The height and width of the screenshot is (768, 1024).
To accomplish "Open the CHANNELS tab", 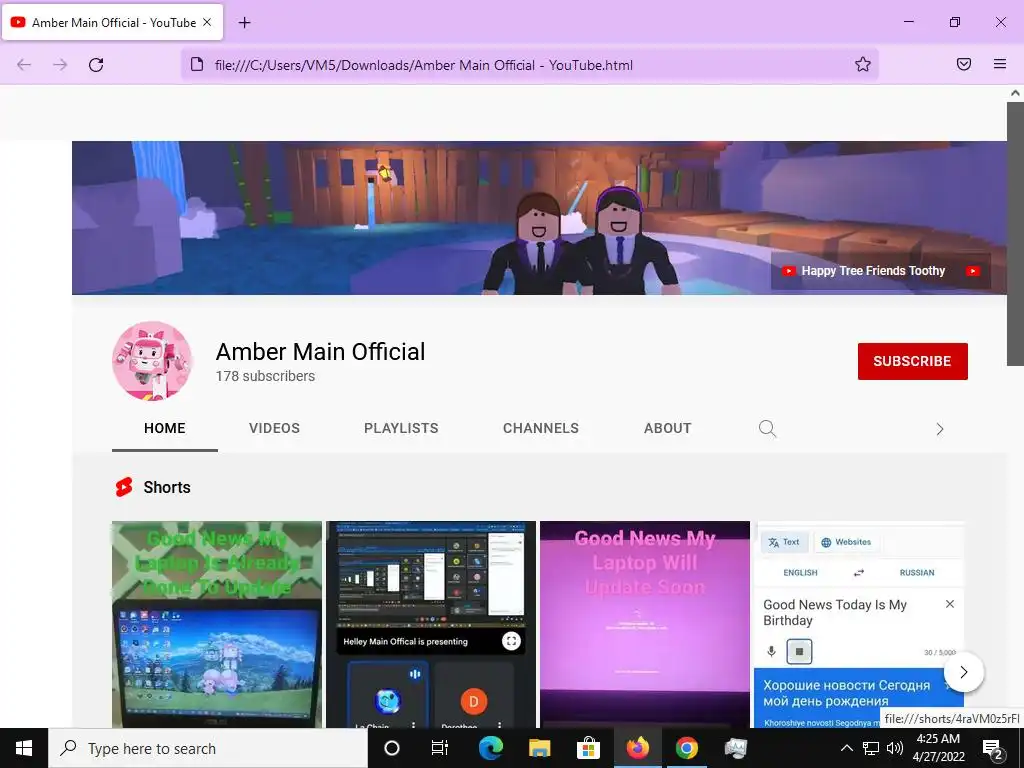I will pyautogui.click(x=541, y=428).
